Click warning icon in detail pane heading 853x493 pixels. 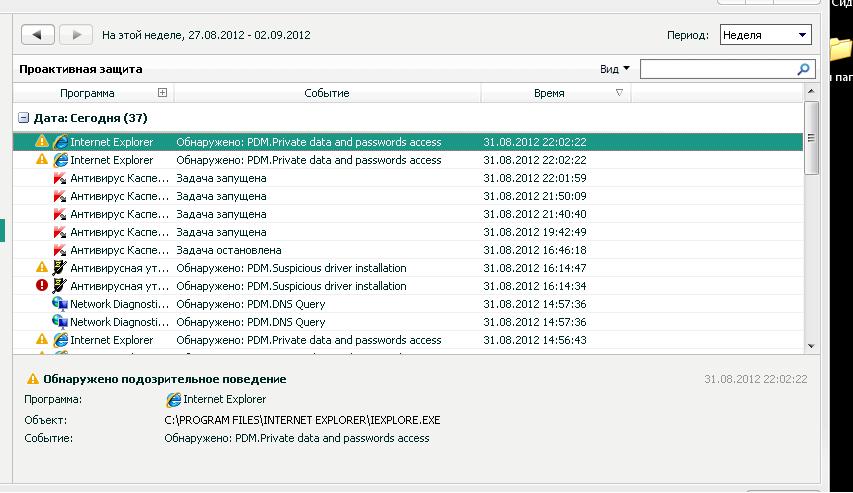coord(33,379)
